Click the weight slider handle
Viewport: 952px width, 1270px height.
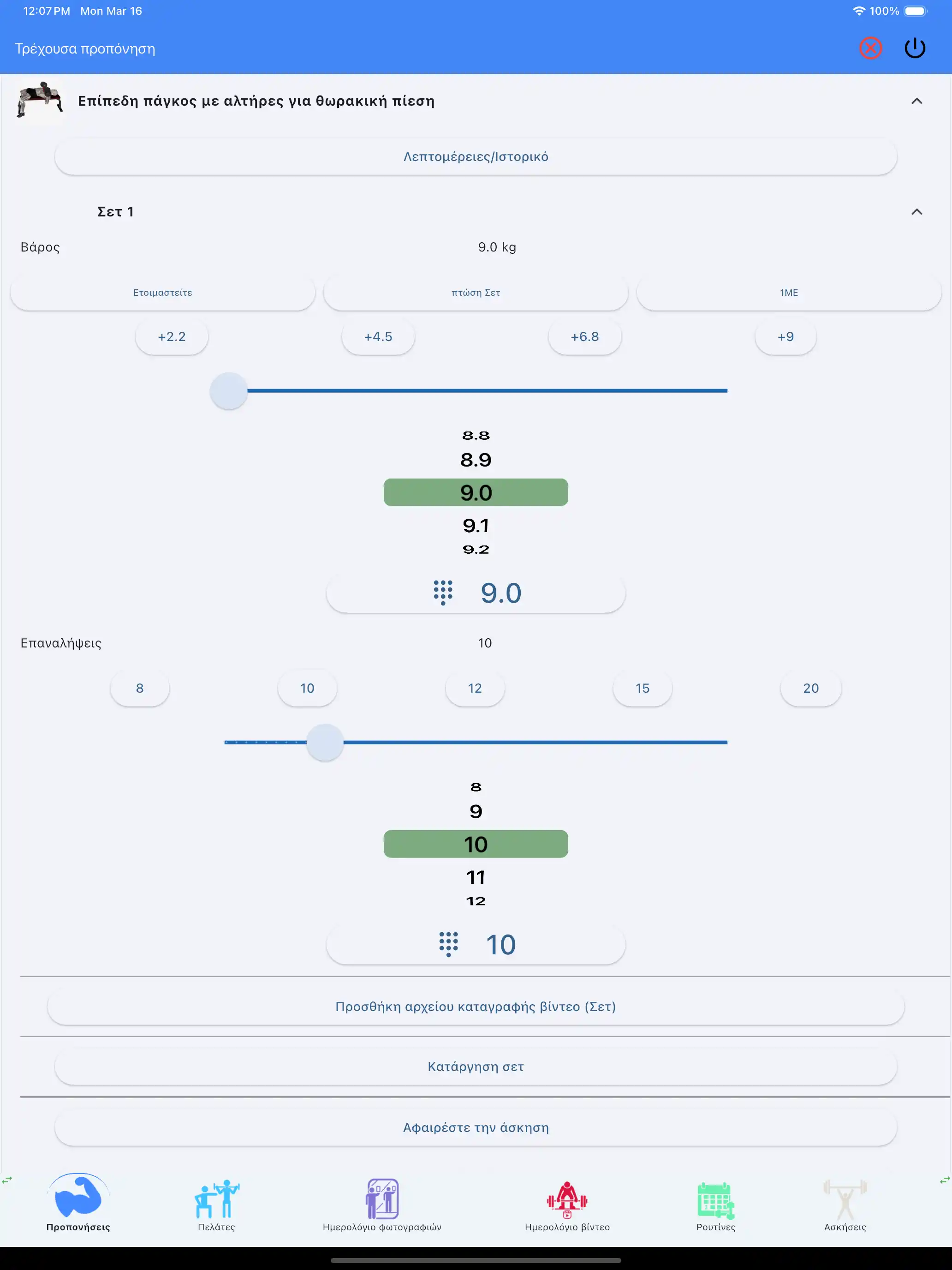[228, 391]
